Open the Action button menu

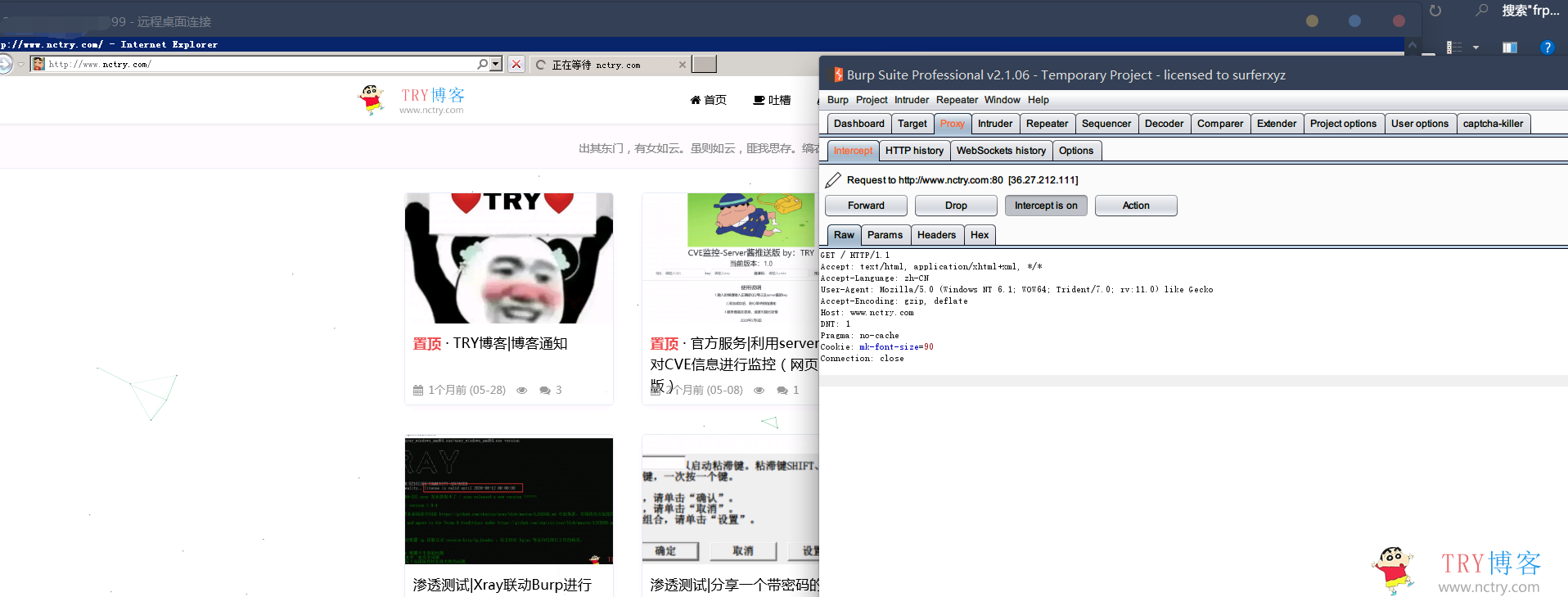[1136, 206]
